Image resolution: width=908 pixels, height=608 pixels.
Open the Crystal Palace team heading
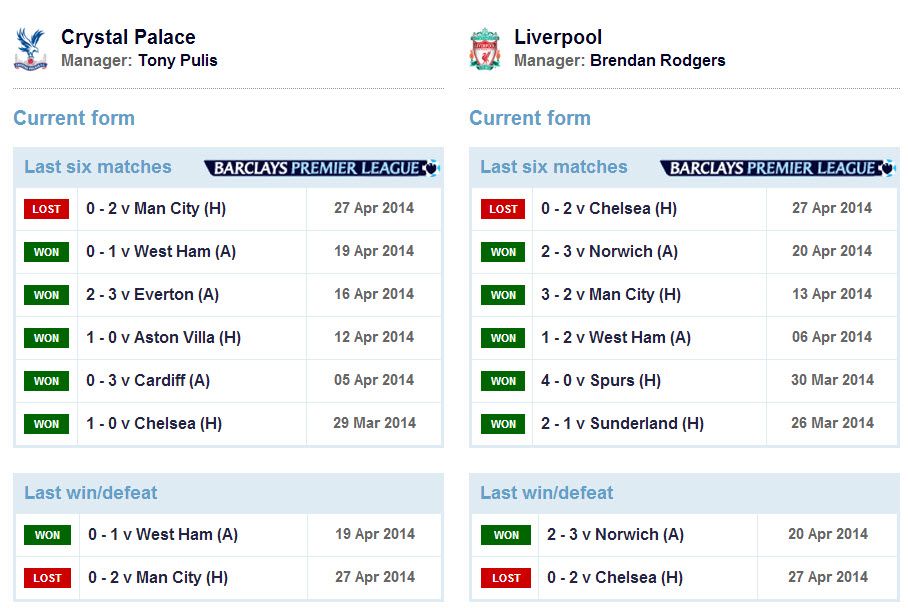point(128,37)
